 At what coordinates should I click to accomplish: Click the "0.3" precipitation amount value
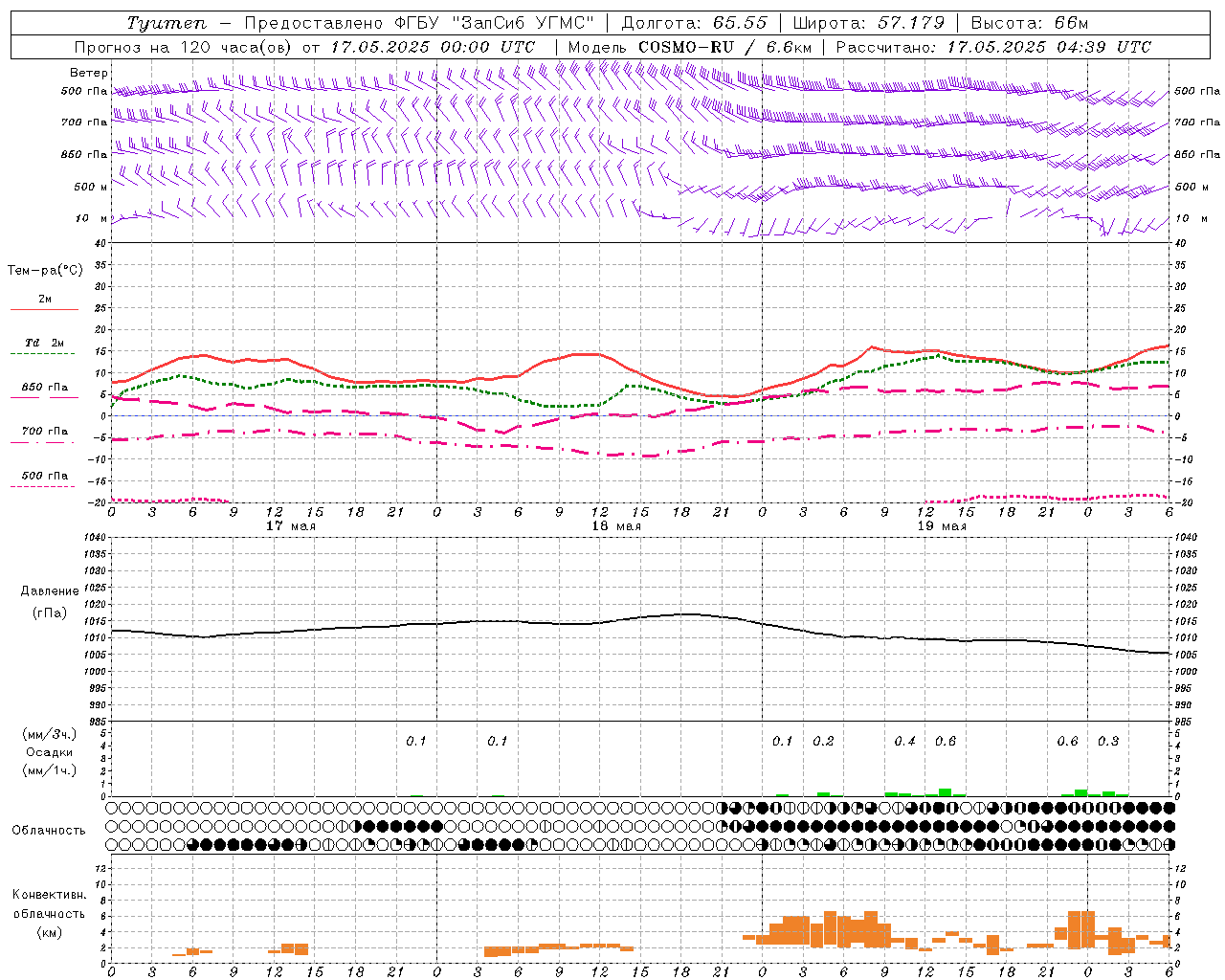[1108, 741]
